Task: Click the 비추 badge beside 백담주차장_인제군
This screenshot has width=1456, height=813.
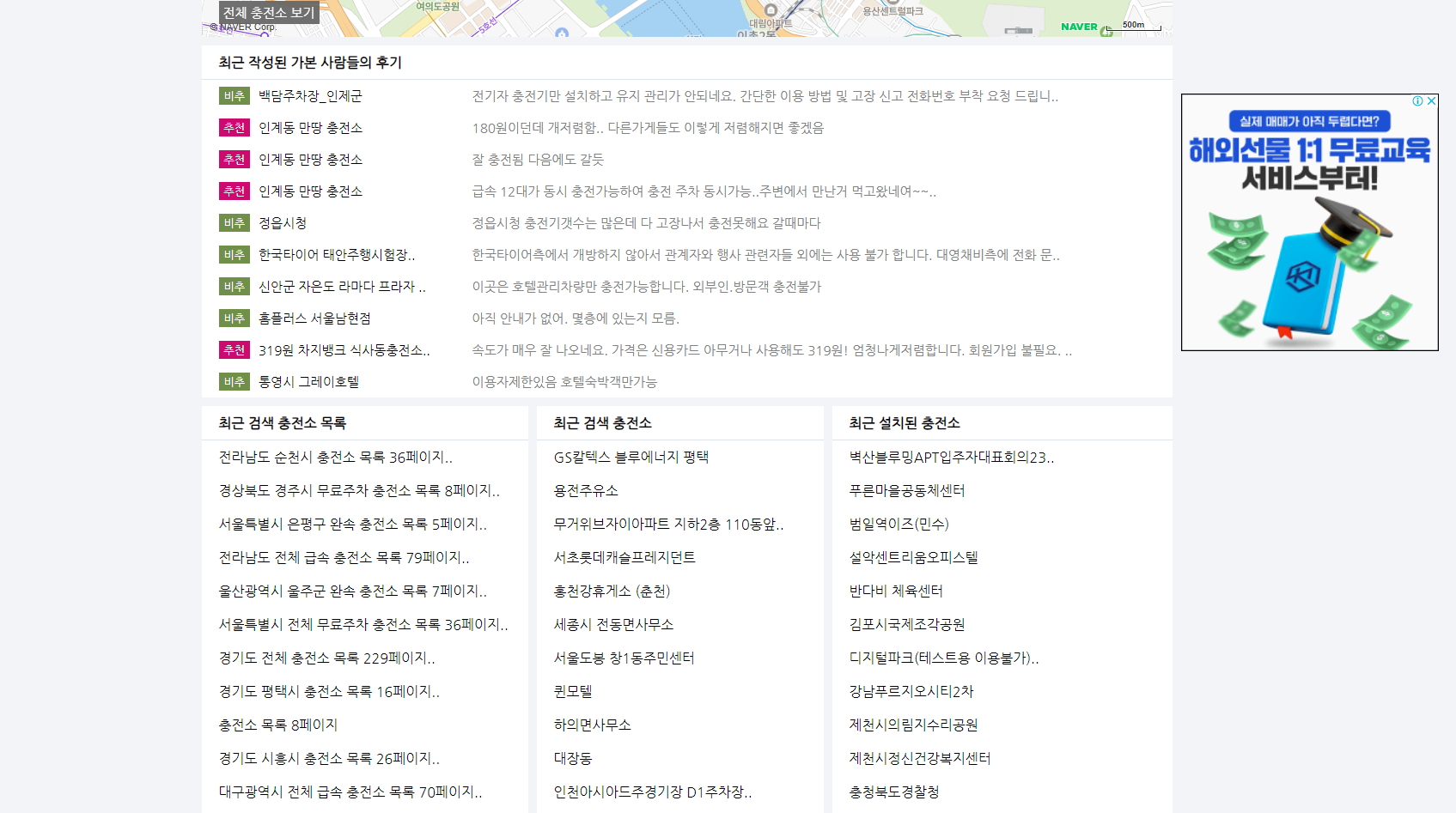Action: point(233,96)
